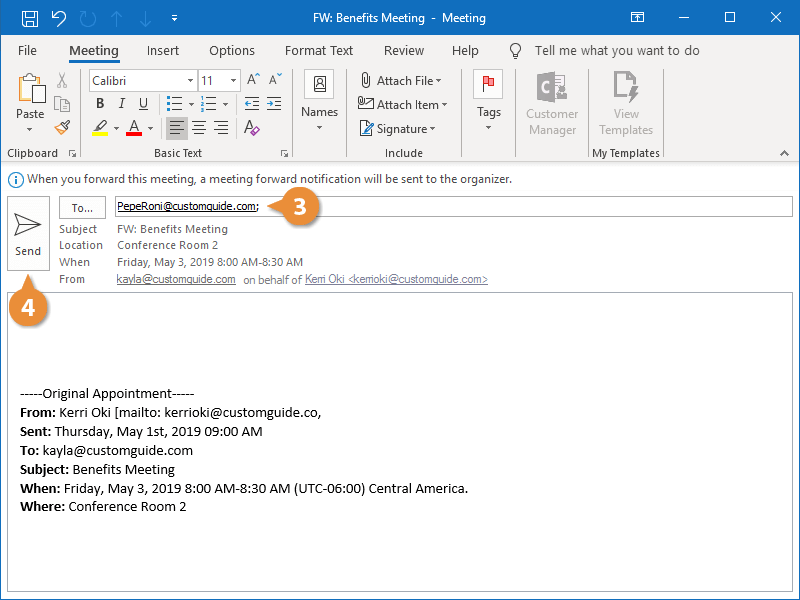The width and height of the screenshot is (800, 600).
Task: Click the Send button
Action: pos(28,232)
